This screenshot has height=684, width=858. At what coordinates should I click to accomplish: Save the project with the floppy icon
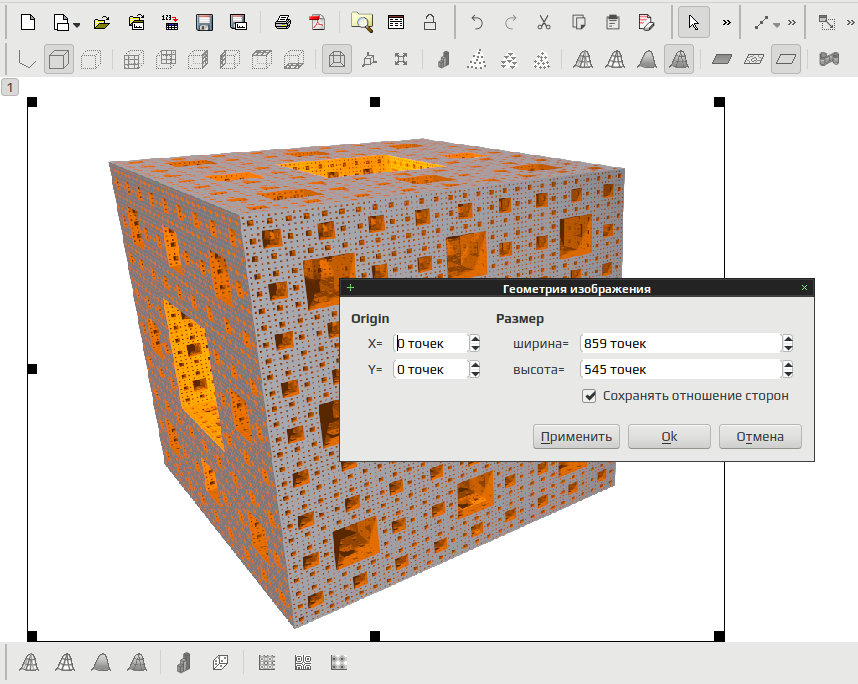coord(204,22)
